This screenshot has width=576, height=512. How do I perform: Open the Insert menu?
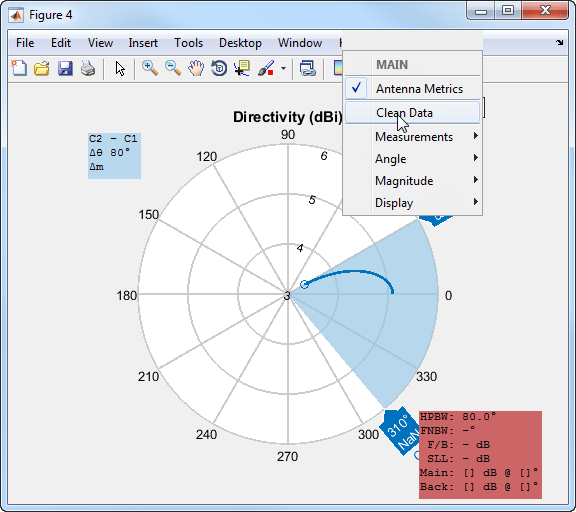(143, 43)
